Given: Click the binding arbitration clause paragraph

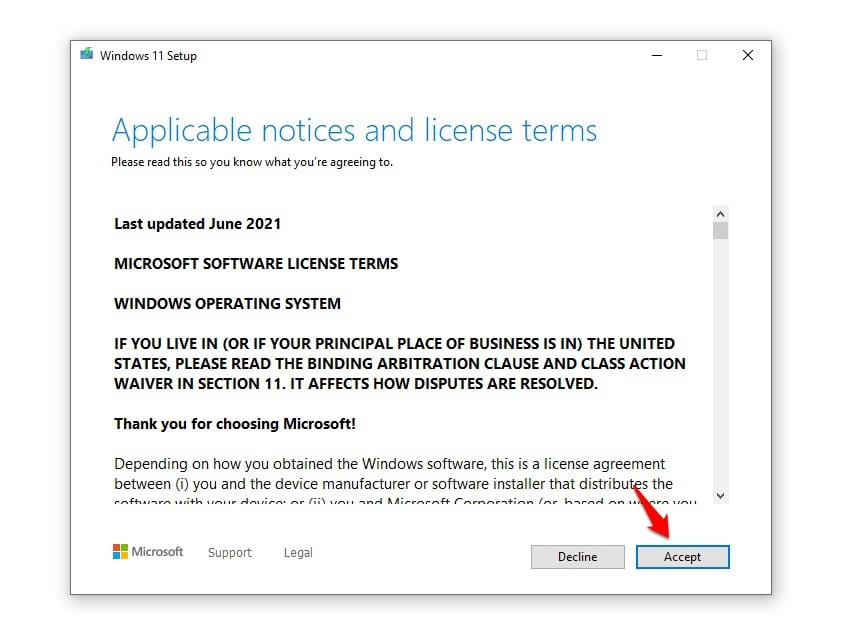Looking at the screenshot, I should coord(400,364).
